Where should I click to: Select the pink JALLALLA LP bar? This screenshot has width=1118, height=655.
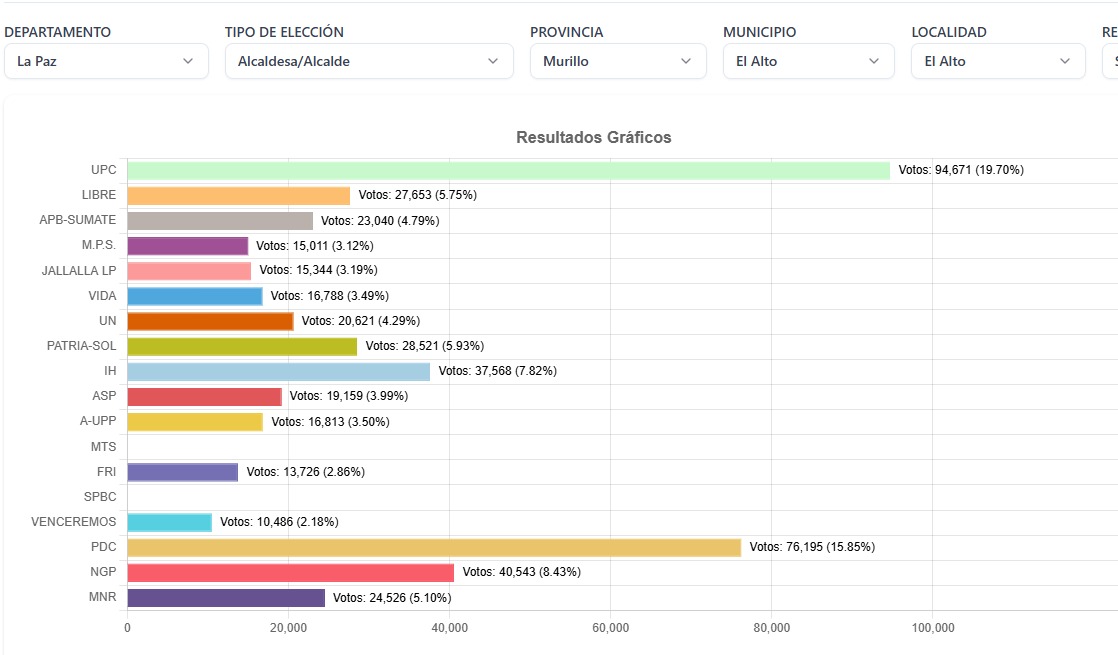[x=189, y=271]
